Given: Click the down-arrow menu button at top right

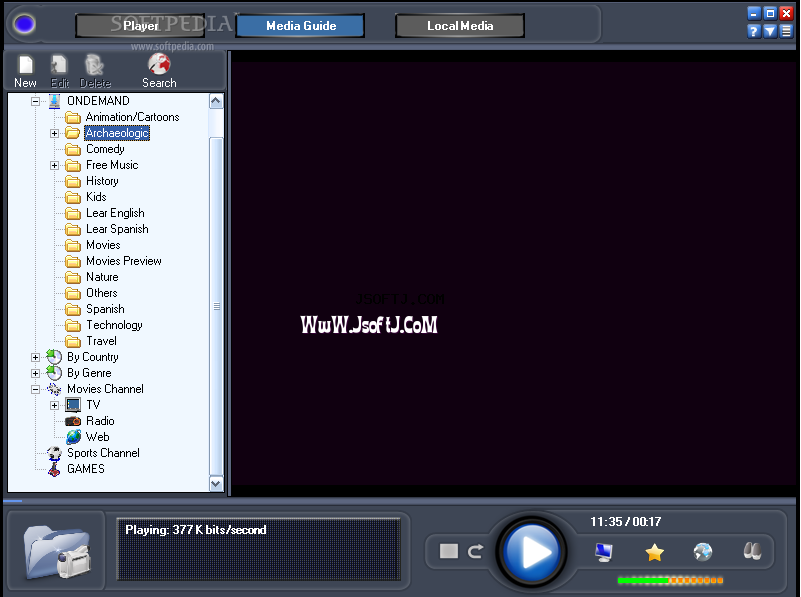Looking at the screenshot, I should click(x=770, y=32).
